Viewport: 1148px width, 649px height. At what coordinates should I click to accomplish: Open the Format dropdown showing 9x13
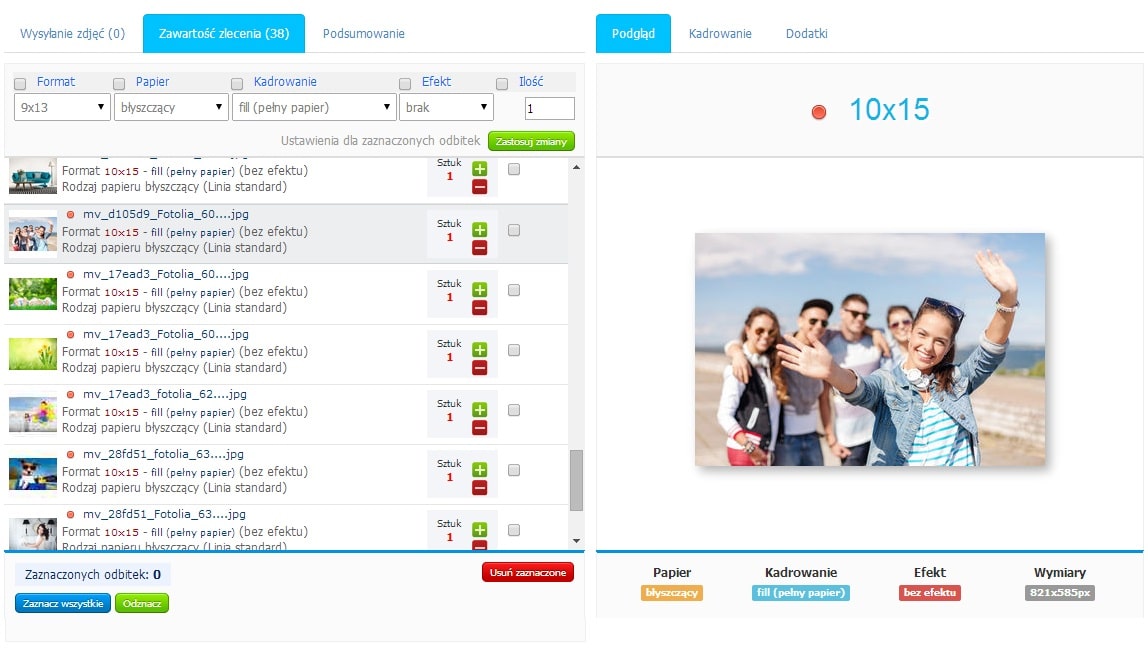pos(62,107)
